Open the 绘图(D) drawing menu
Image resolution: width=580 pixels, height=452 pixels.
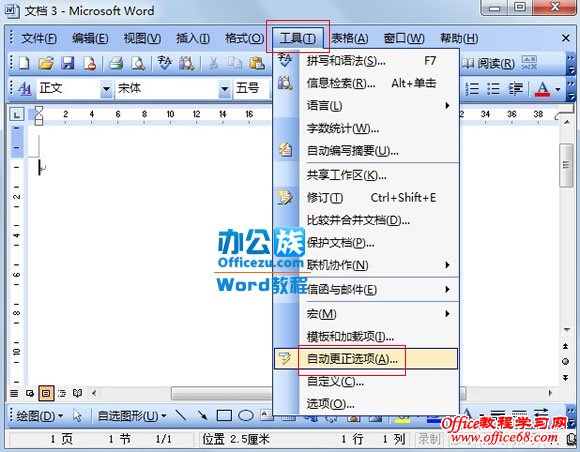[40, 416]
